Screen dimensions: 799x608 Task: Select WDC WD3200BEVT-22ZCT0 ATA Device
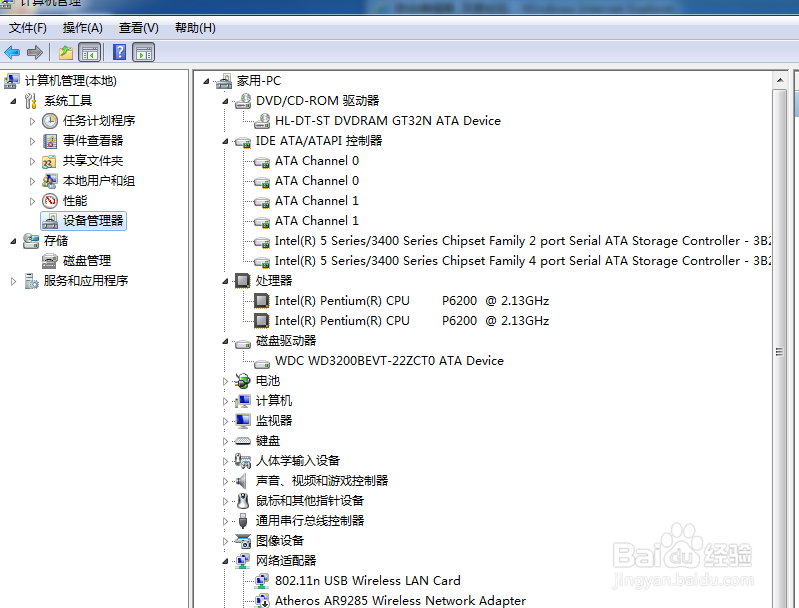click(x=389, y=361)
